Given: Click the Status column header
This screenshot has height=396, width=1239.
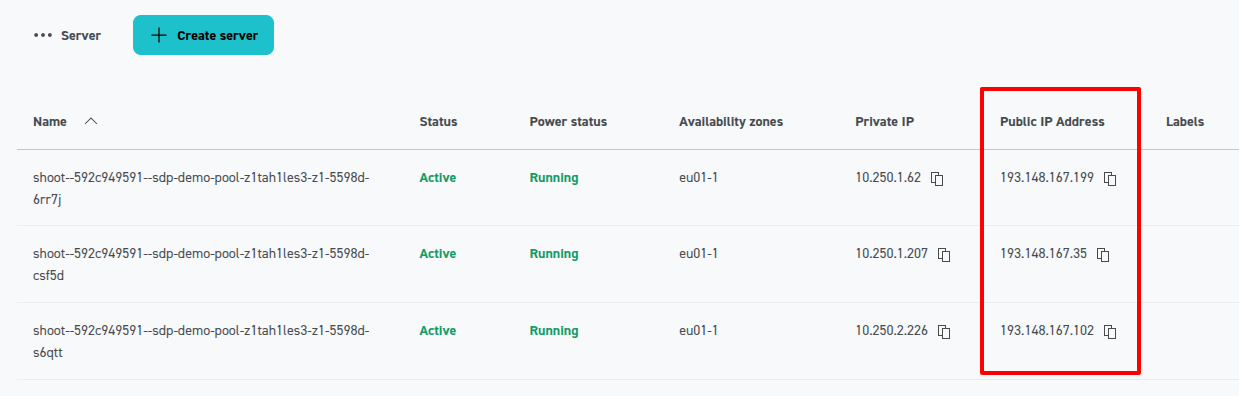Looking at the screenshot, I should 438,122.
